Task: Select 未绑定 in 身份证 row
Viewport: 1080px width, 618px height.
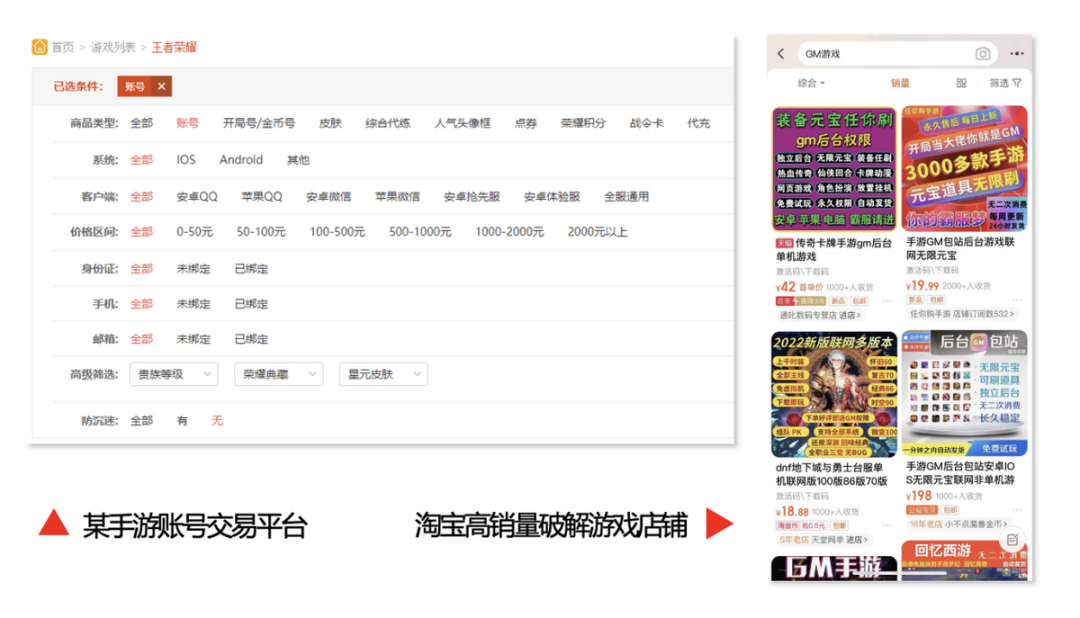Action: tap(194, 269)
